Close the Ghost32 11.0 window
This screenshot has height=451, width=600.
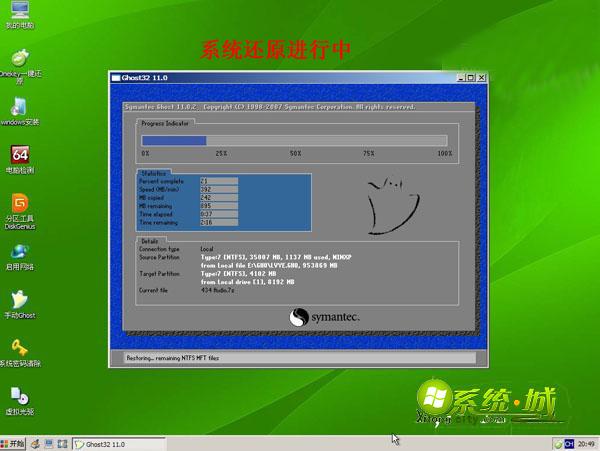(x=481, y=78)
